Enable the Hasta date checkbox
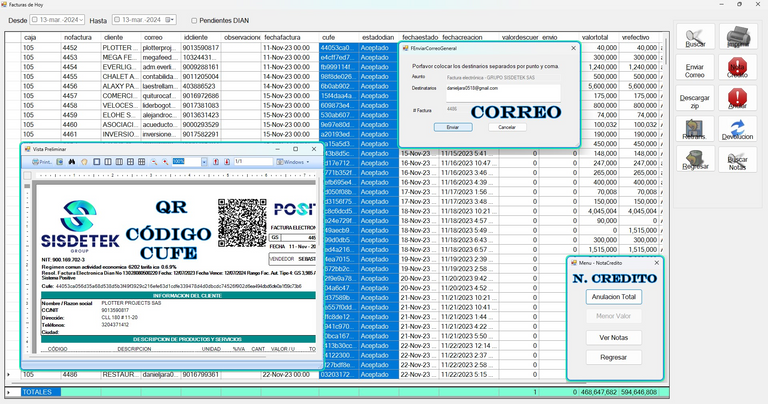 click(117, 20)
